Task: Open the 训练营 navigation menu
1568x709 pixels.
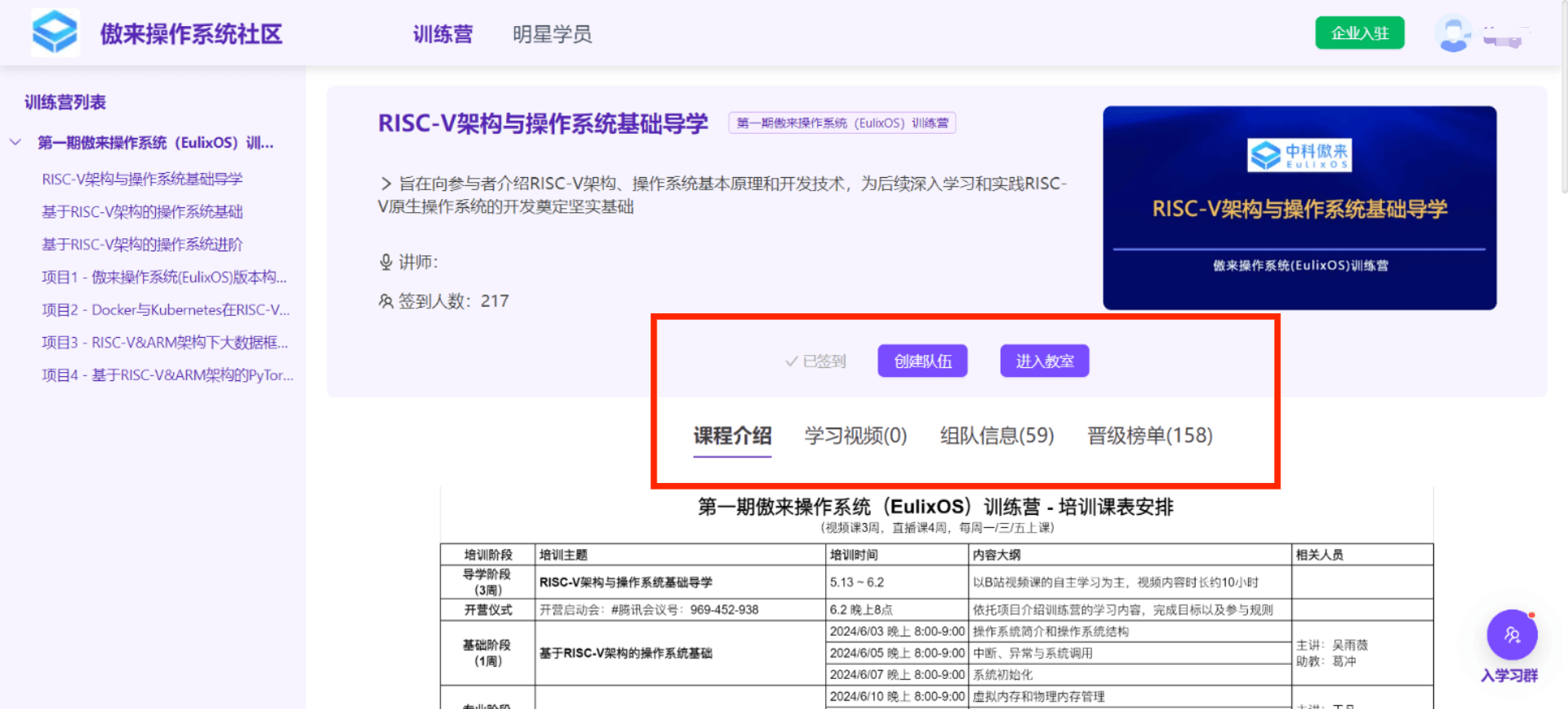Action: tap(442, 34)
